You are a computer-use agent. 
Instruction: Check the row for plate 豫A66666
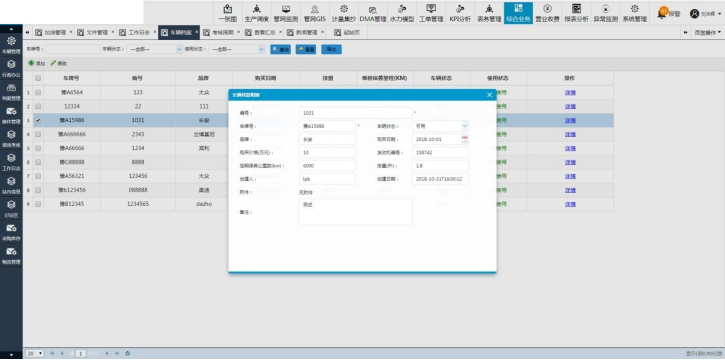pyautogui.click(x=38, y=148)
